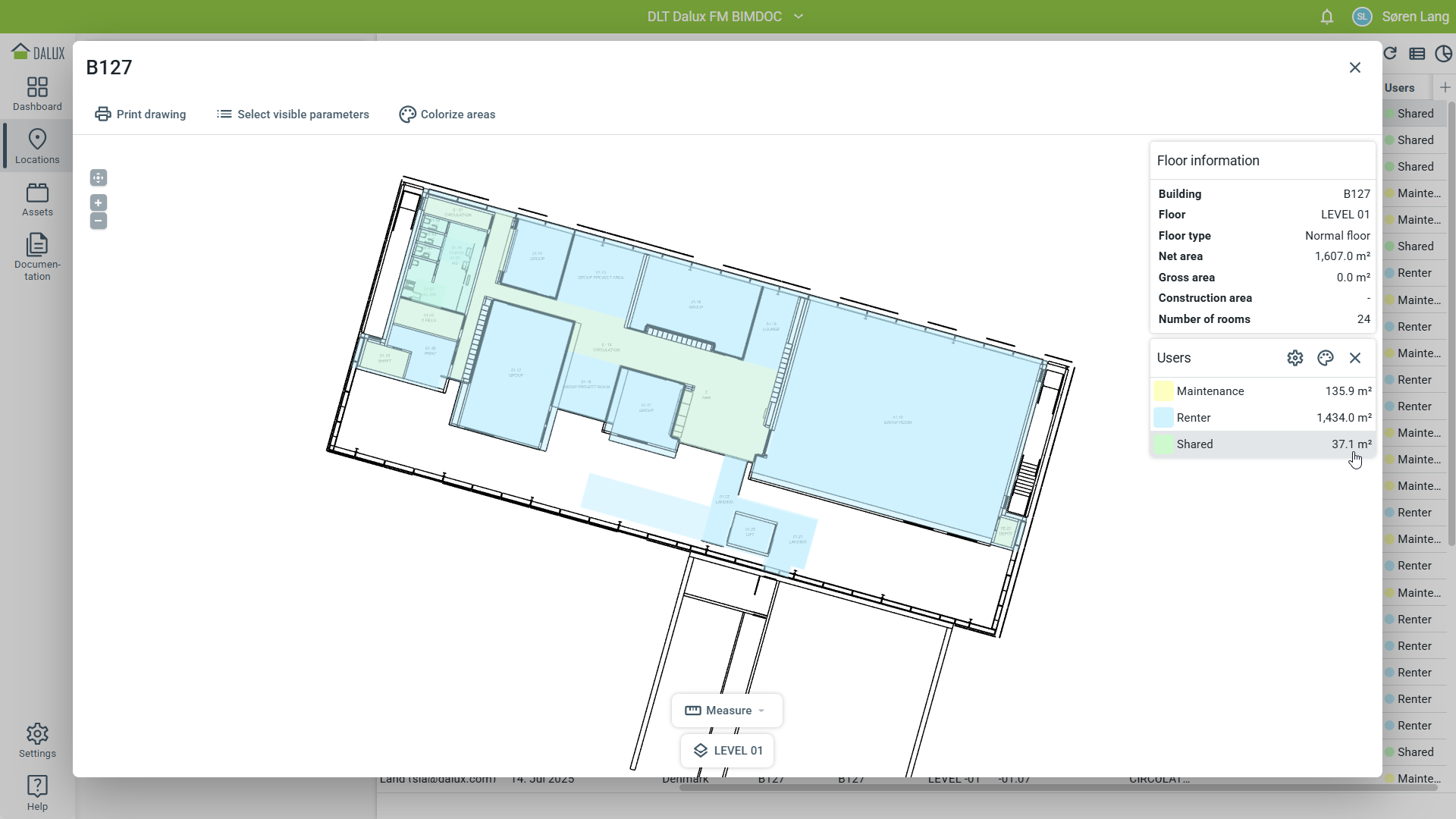Close the Users legend panel
The height and width of the screenshot is (819, 1456).
[x=1355, y=358]
